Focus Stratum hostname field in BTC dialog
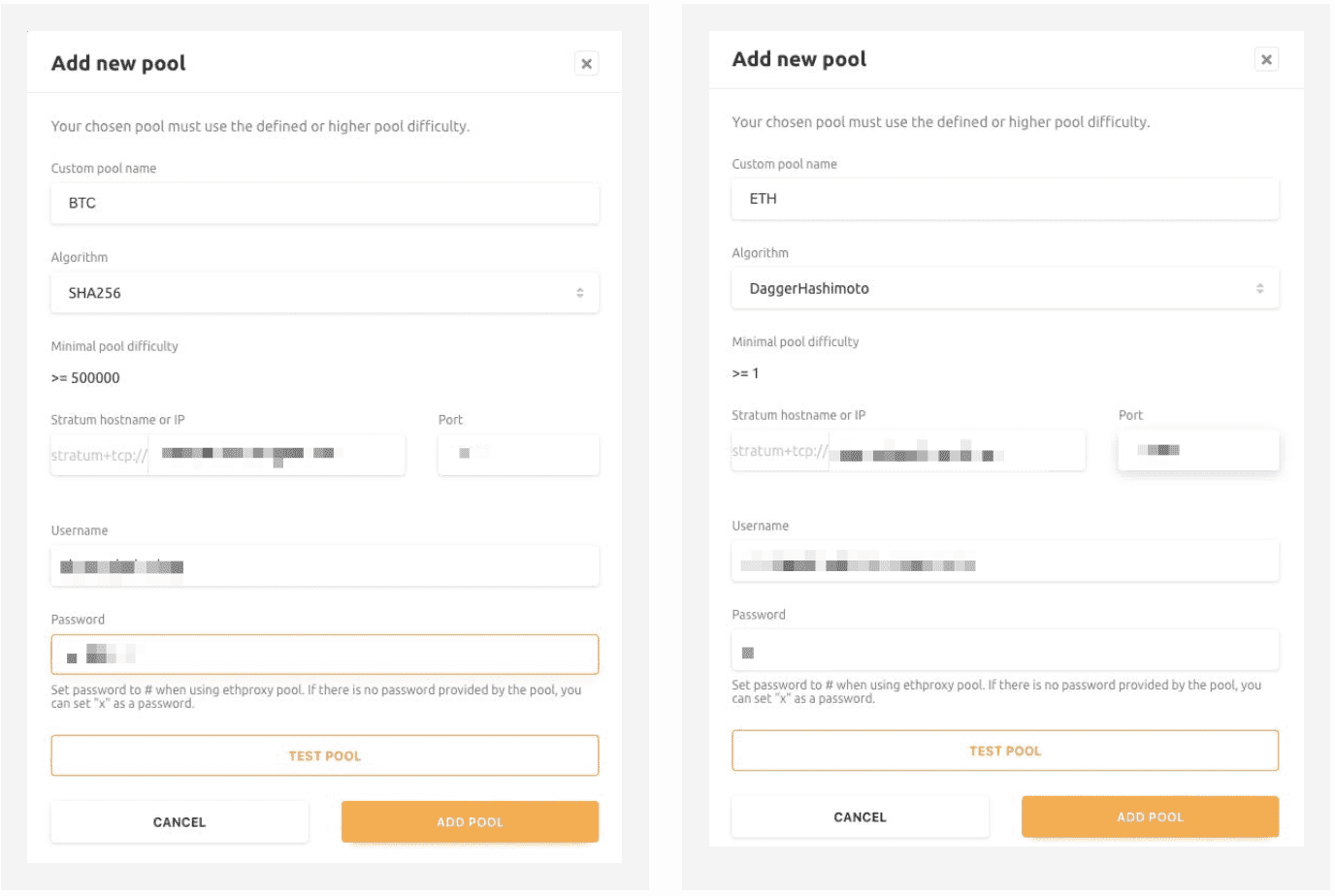Image resolution: width=1335 pixels, height=896 pixels. 277,455
